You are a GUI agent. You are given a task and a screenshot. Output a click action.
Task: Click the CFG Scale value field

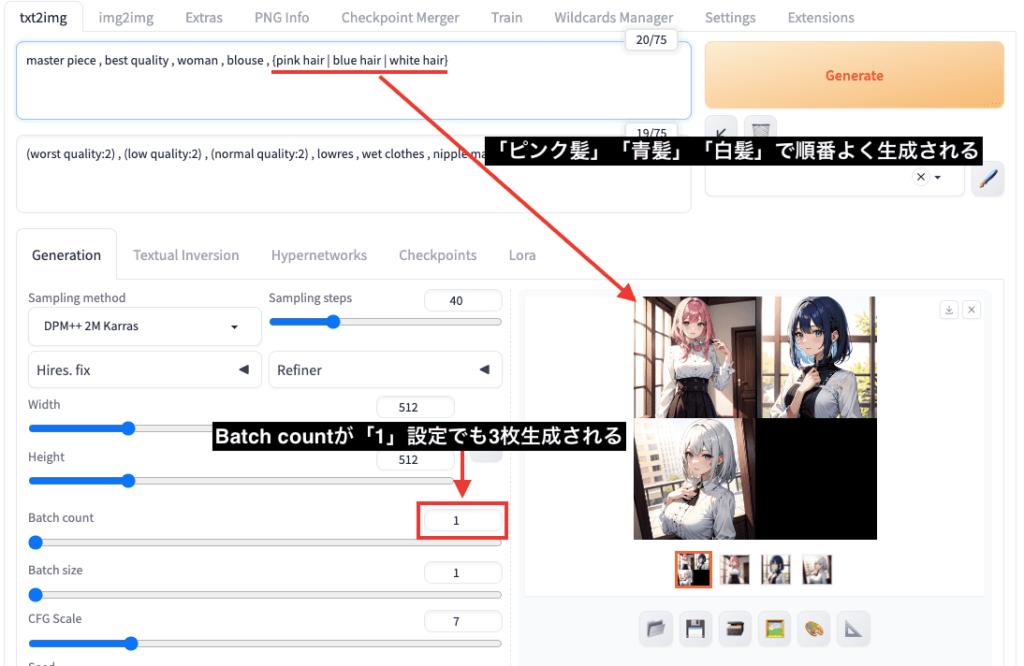[463, 621]
